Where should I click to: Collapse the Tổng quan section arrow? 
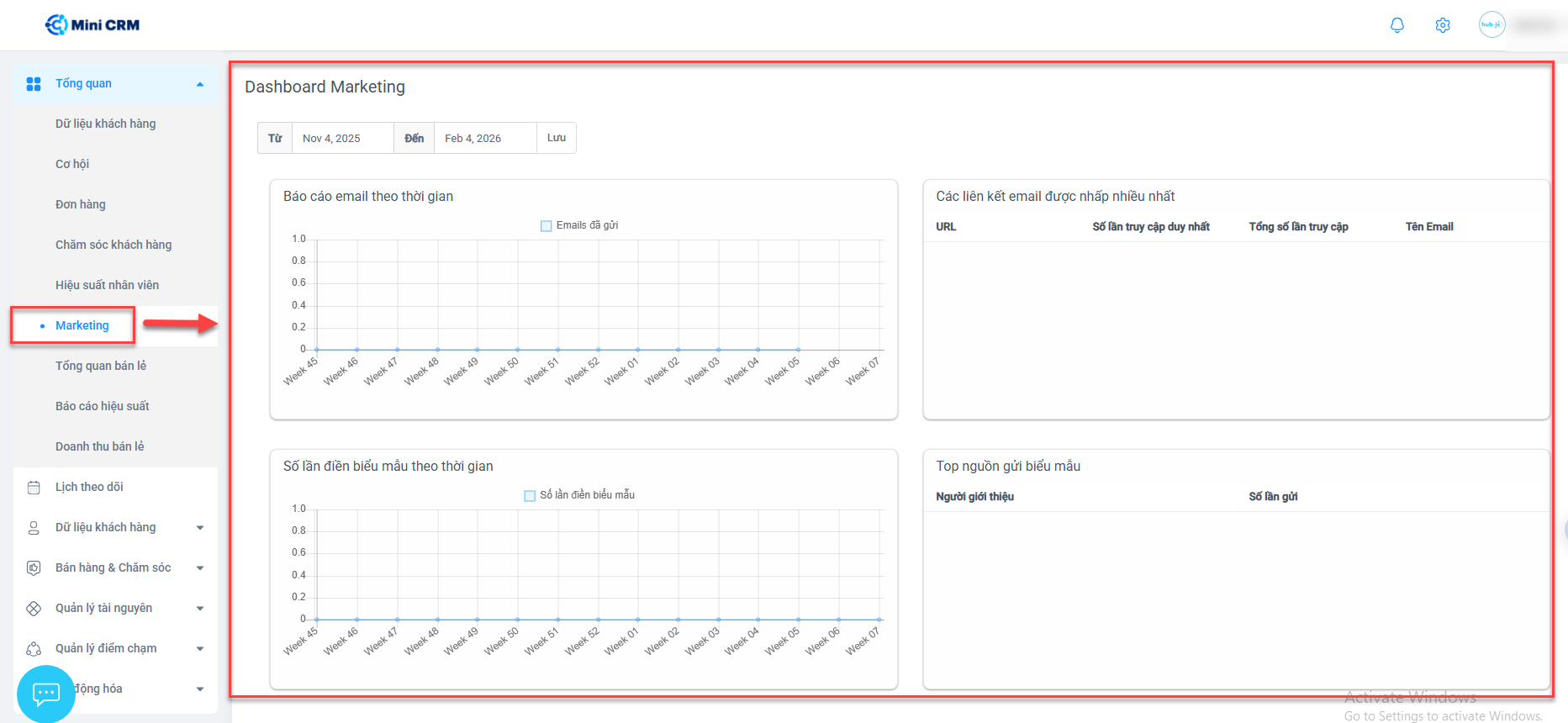tap(200, 84)
